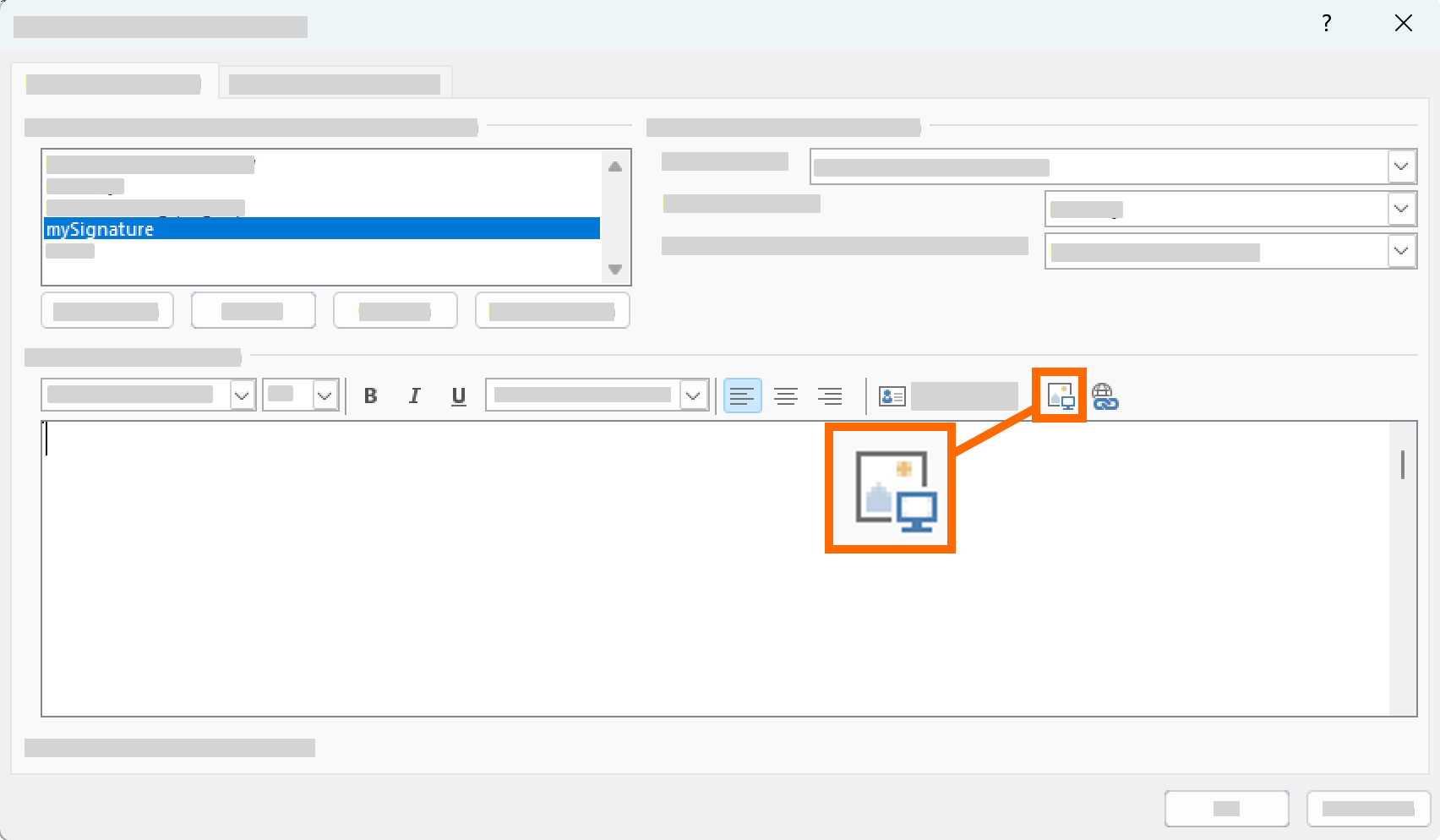The height and width of the screenshot is (840, 1440).
Task: Center align the signature text
Action: (x=786, y=395)
